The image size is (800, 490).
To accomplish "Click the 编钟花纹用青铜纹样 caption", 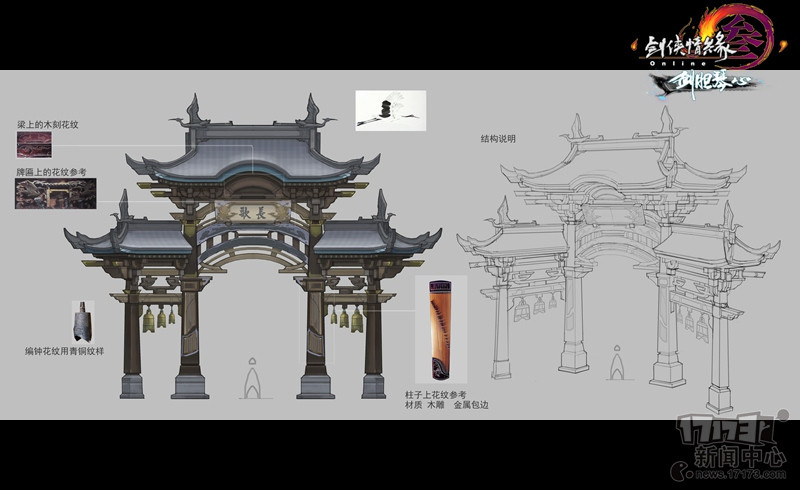I will coord(64,351).
